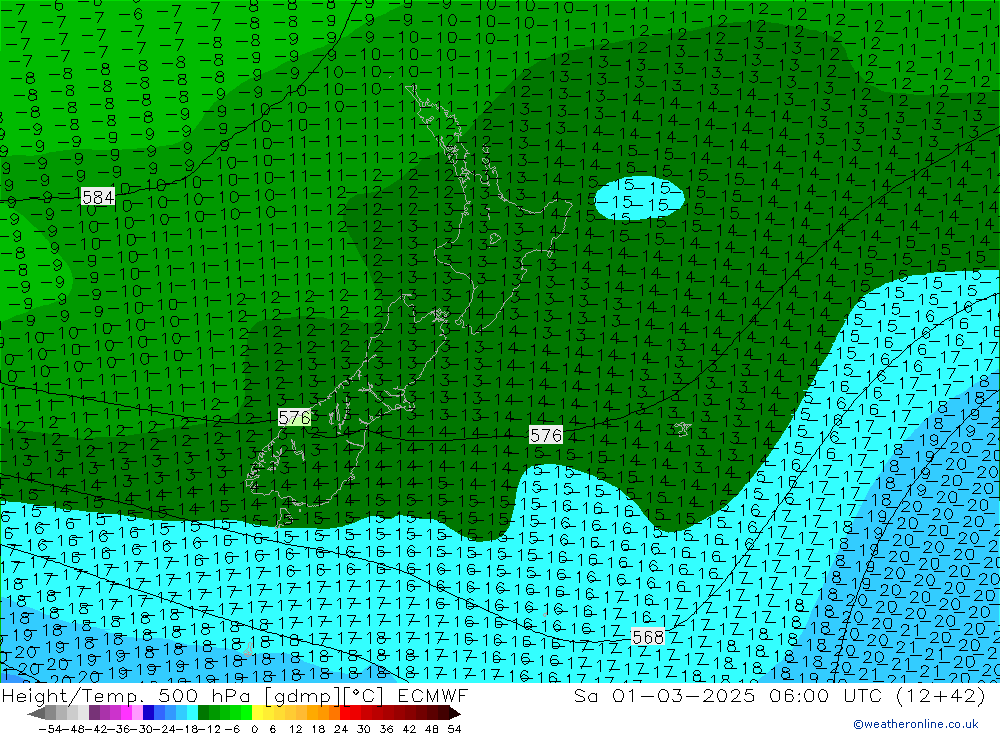Click the 54 value at the legend's right end
The width and height of the screenshot is (1000, 733).
(454, 729)
